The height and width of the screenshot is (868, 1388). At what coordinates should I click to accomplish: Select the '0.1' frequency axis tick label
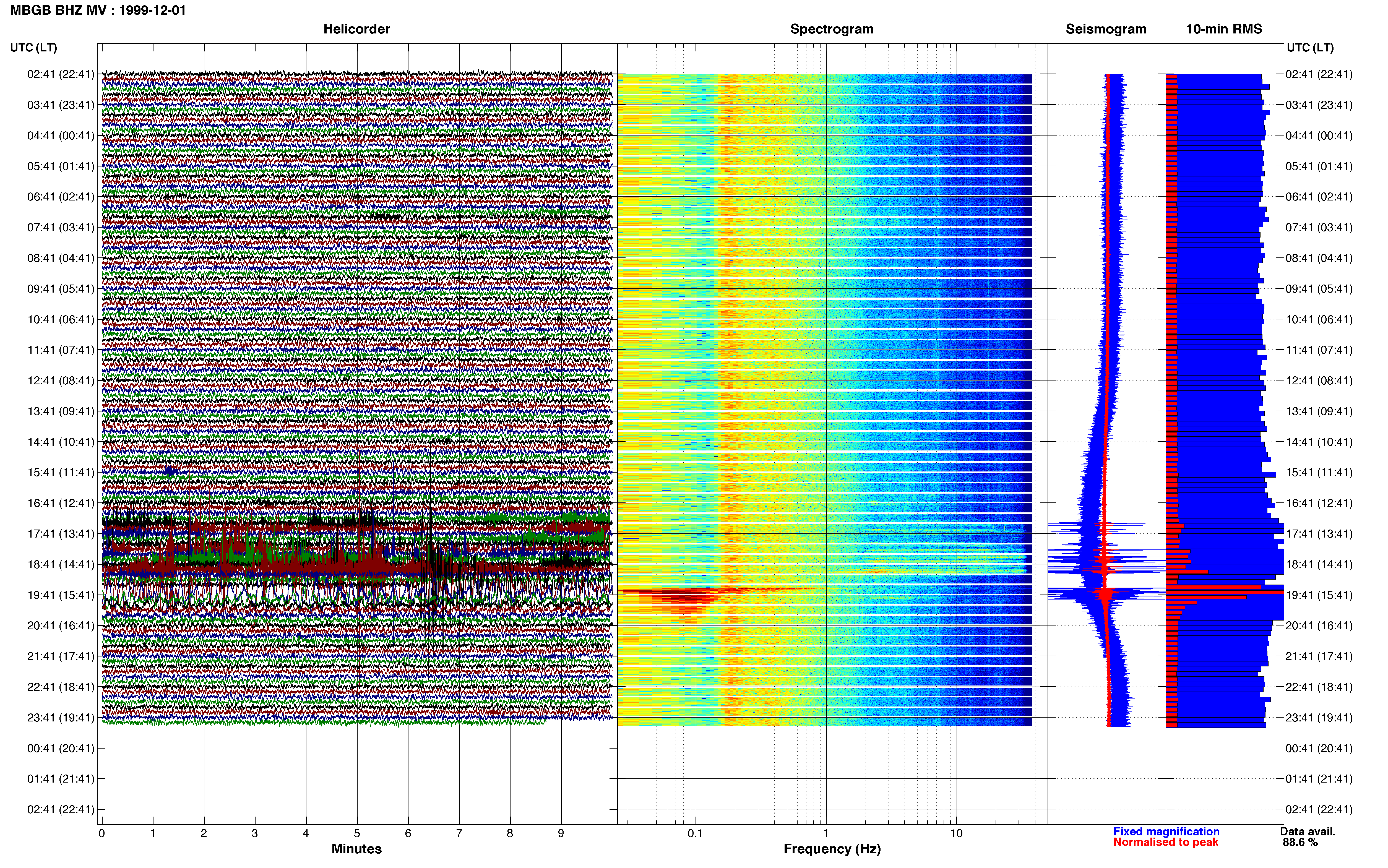coord(695,833)
